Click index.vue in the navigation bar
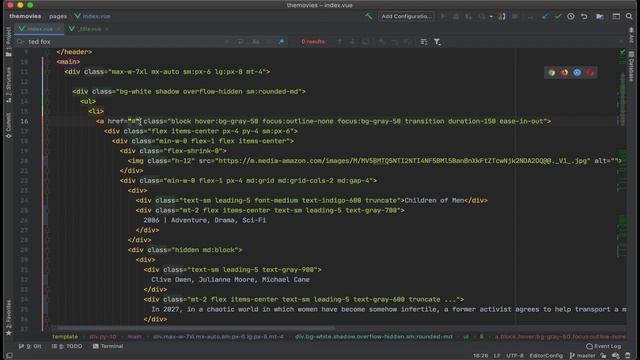The height and width of the screenshot is (360, 640). 93,16
